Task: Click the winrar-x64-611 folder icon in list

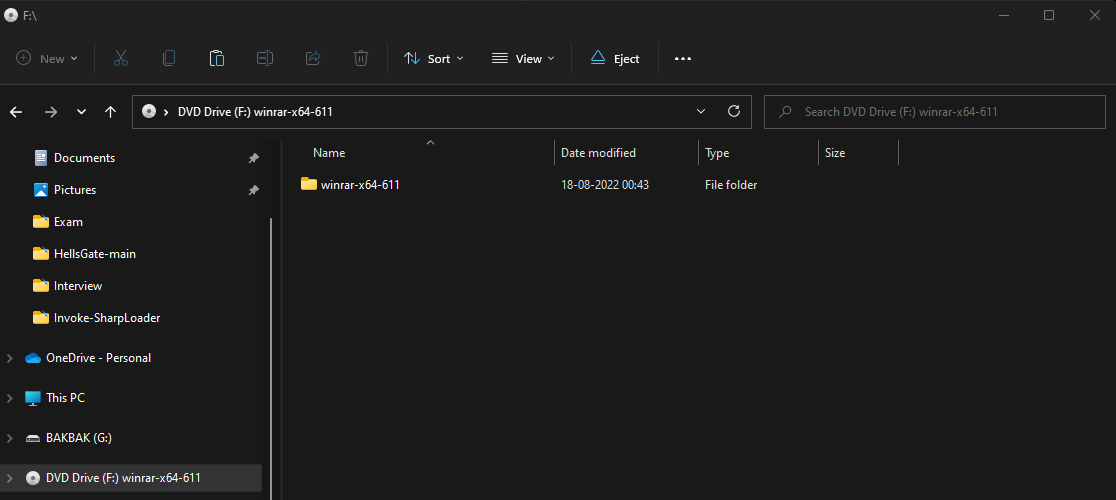Action: pos(308,184)
